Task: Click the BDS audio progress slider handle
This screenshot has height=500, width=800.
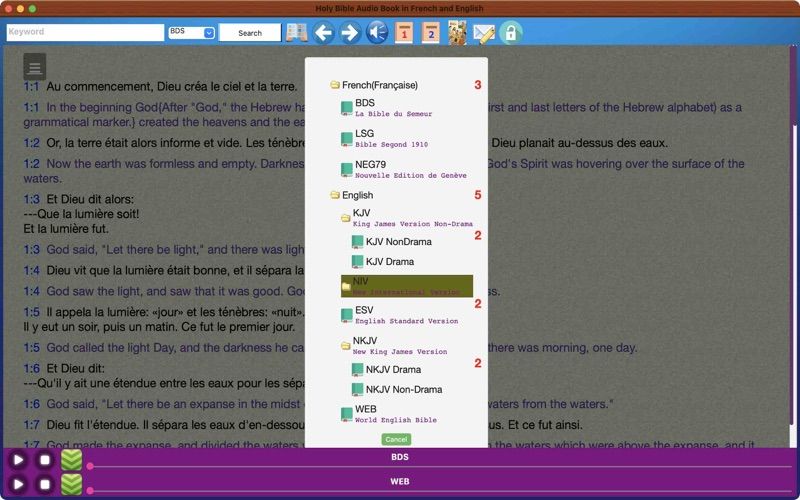Action: 90,466
